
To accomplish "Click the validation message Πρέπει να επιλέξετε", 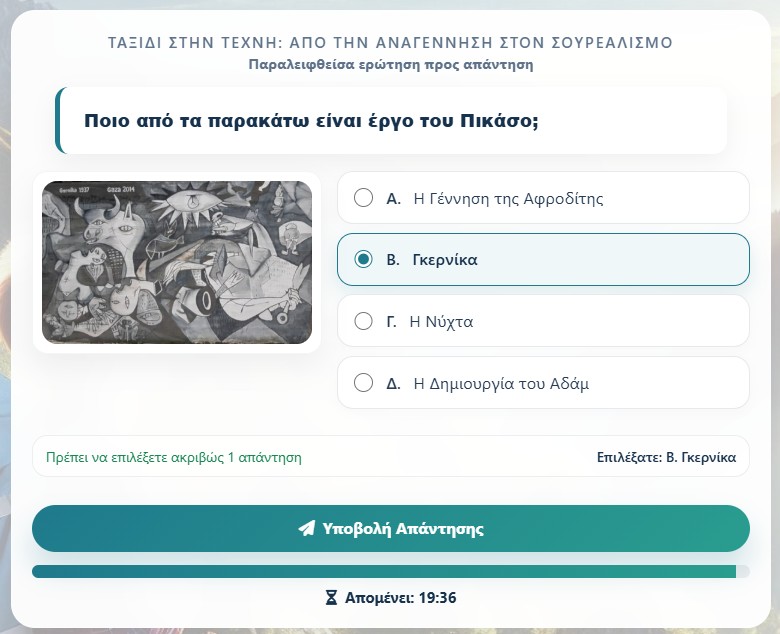I will click(174, 457).
